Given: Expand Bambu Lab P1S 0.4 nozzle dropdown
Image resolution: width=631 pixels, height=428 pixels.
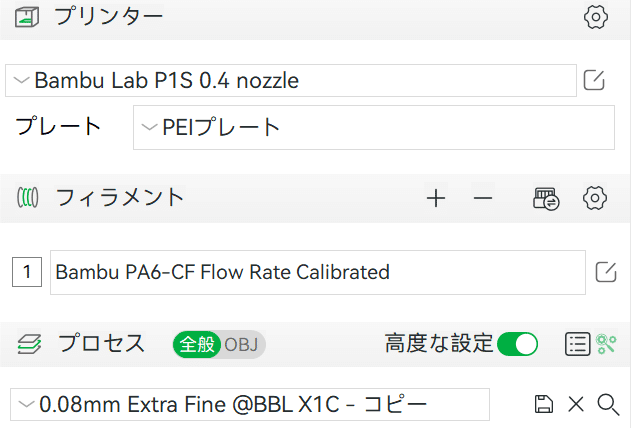Looking at the screenshot, I should tap(291, 80).
